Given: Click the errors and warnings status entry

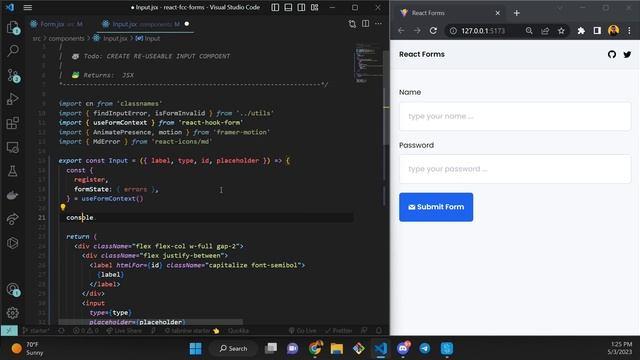Looking at the screenshot, I should (85, 331).
